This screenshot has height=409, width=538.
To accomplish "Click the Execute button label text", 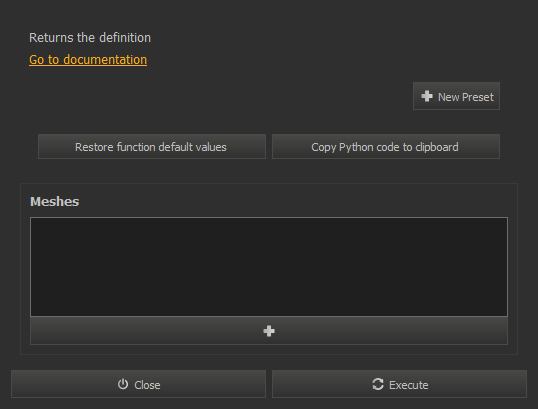I will pyautogui.click(x=408, y=385).
